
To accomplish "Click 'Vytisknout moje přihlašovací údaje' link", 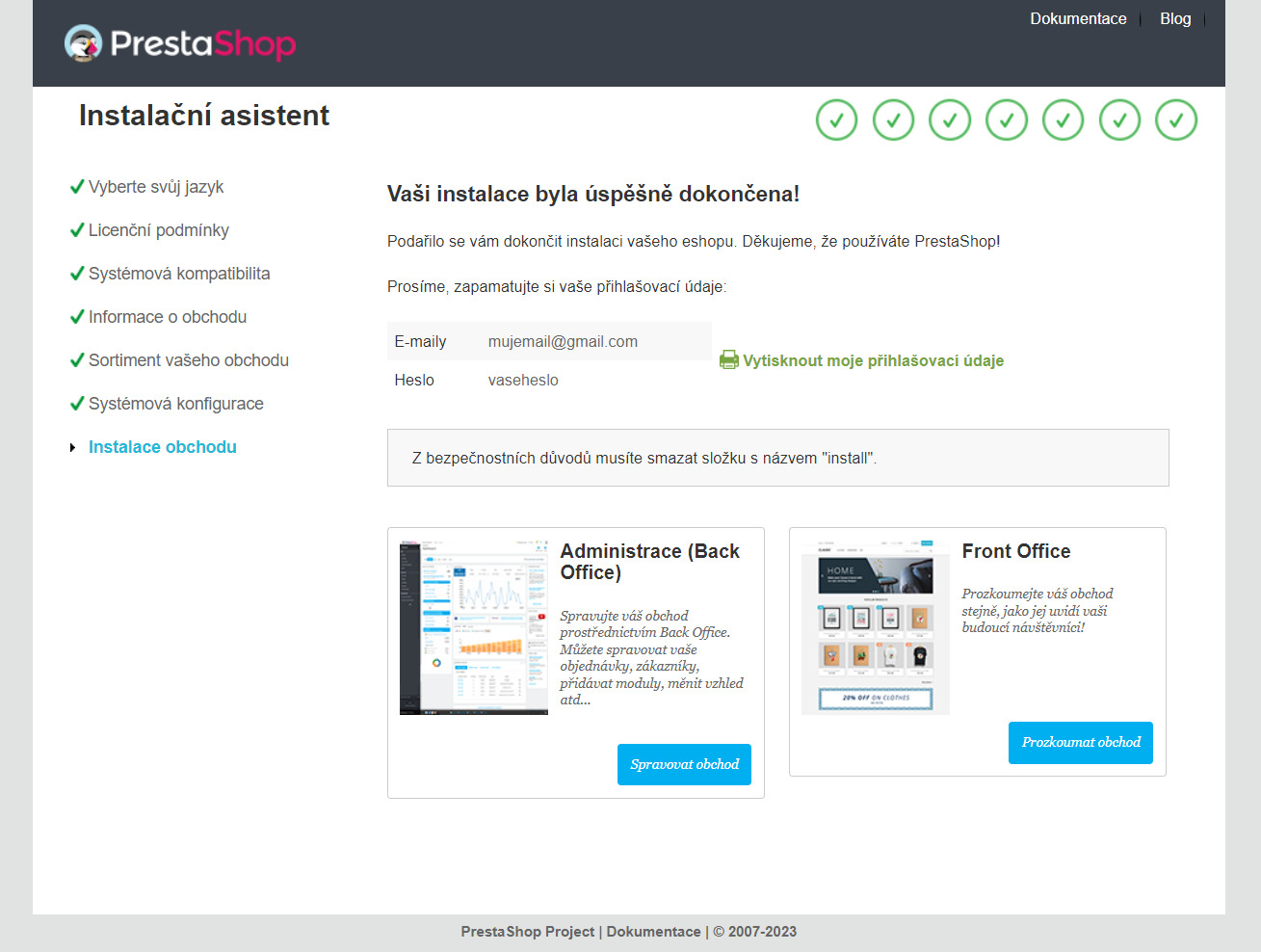I will click(x=874, y=360).
